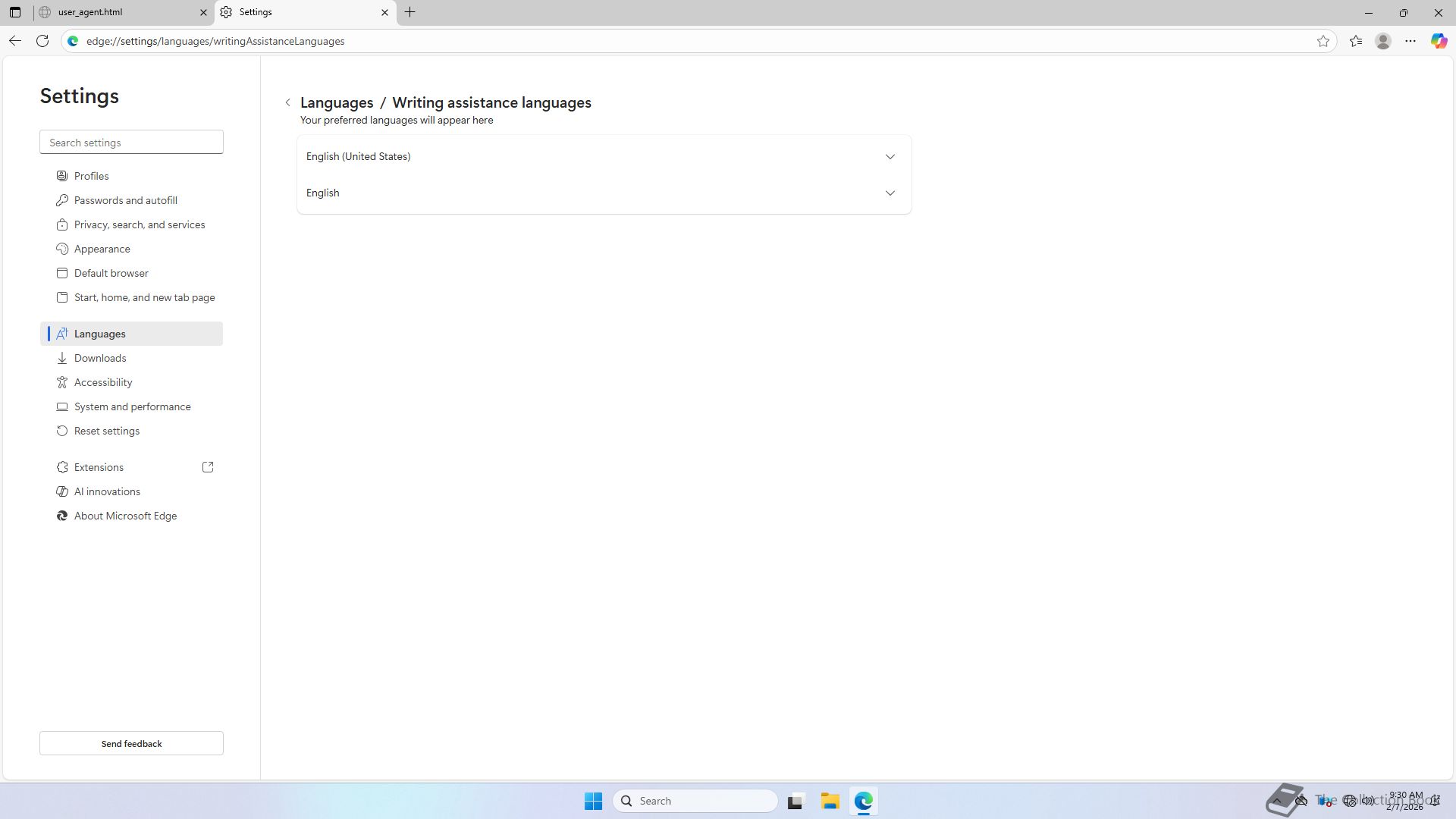Open Settings and more ellipsis menu

pos(1410,41)
